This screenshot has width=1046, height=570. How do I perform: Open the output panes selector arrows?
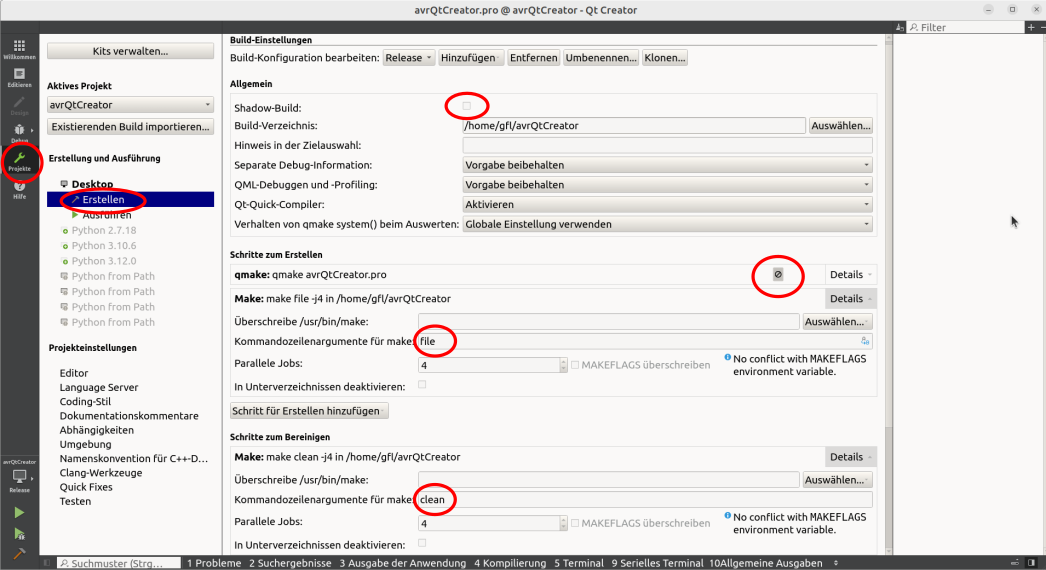(x=836, y=563)
